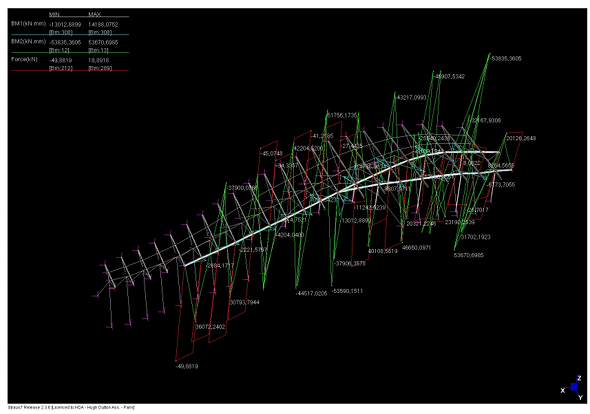Click the Strand7 release licence footer text

pyautogui.click(x=71, y=408)
